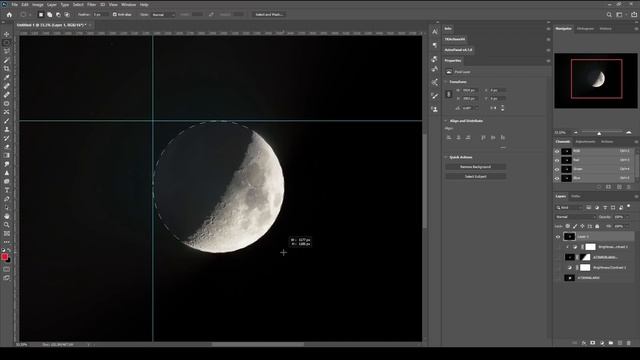Switch to the Histogram tab

[585, 29]
